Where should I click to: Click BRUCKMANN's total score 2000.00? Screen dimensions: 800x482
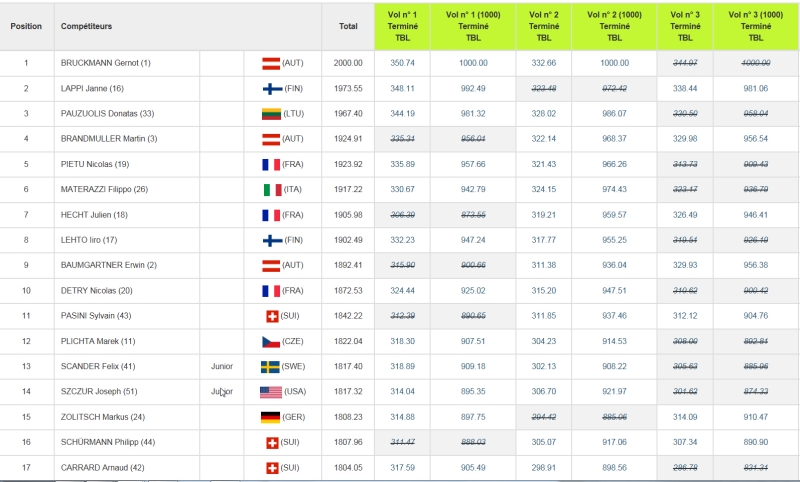tap(348, 63)
